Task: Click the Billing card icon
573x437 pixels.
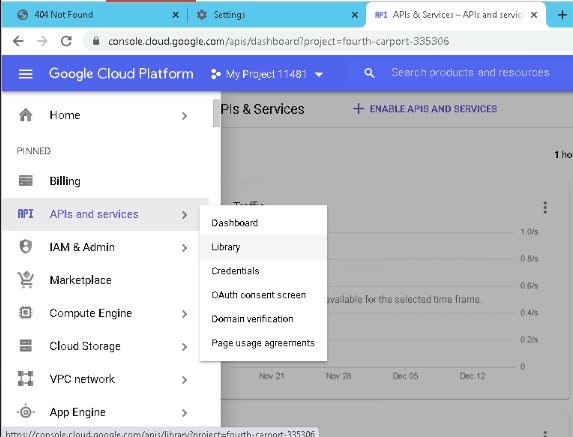Action: pos(26,180)
